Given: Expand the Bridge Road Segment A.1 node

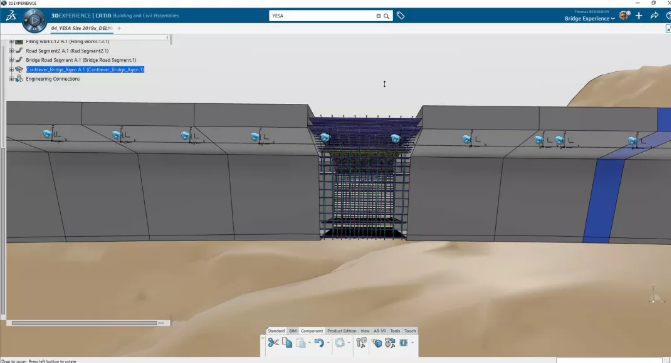Looking at the screenshot, I should click(12, 60).
